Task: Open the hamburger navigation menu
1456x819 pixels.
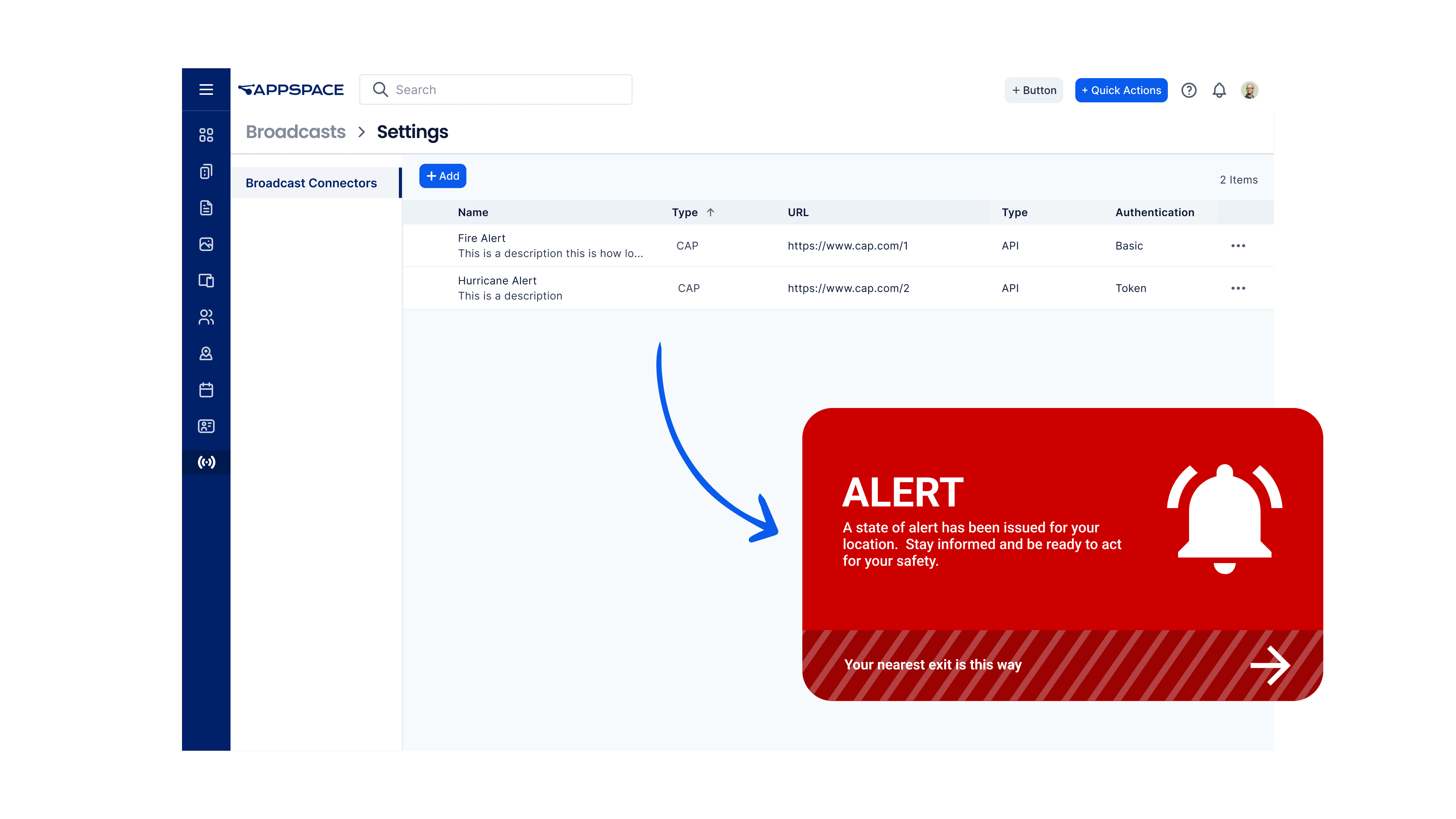Action: click(206, 89)
